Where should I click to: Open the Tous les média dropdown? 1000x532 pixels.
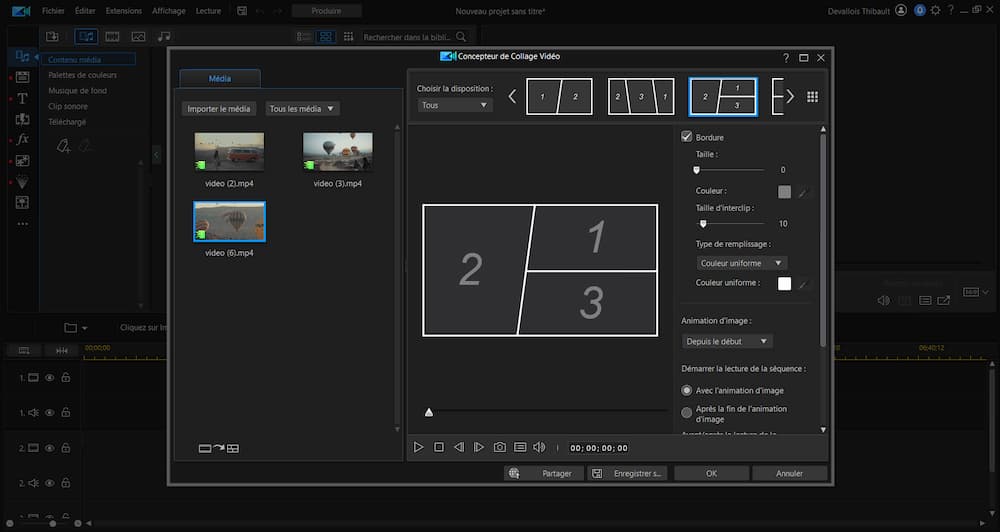tap(302, 109)
